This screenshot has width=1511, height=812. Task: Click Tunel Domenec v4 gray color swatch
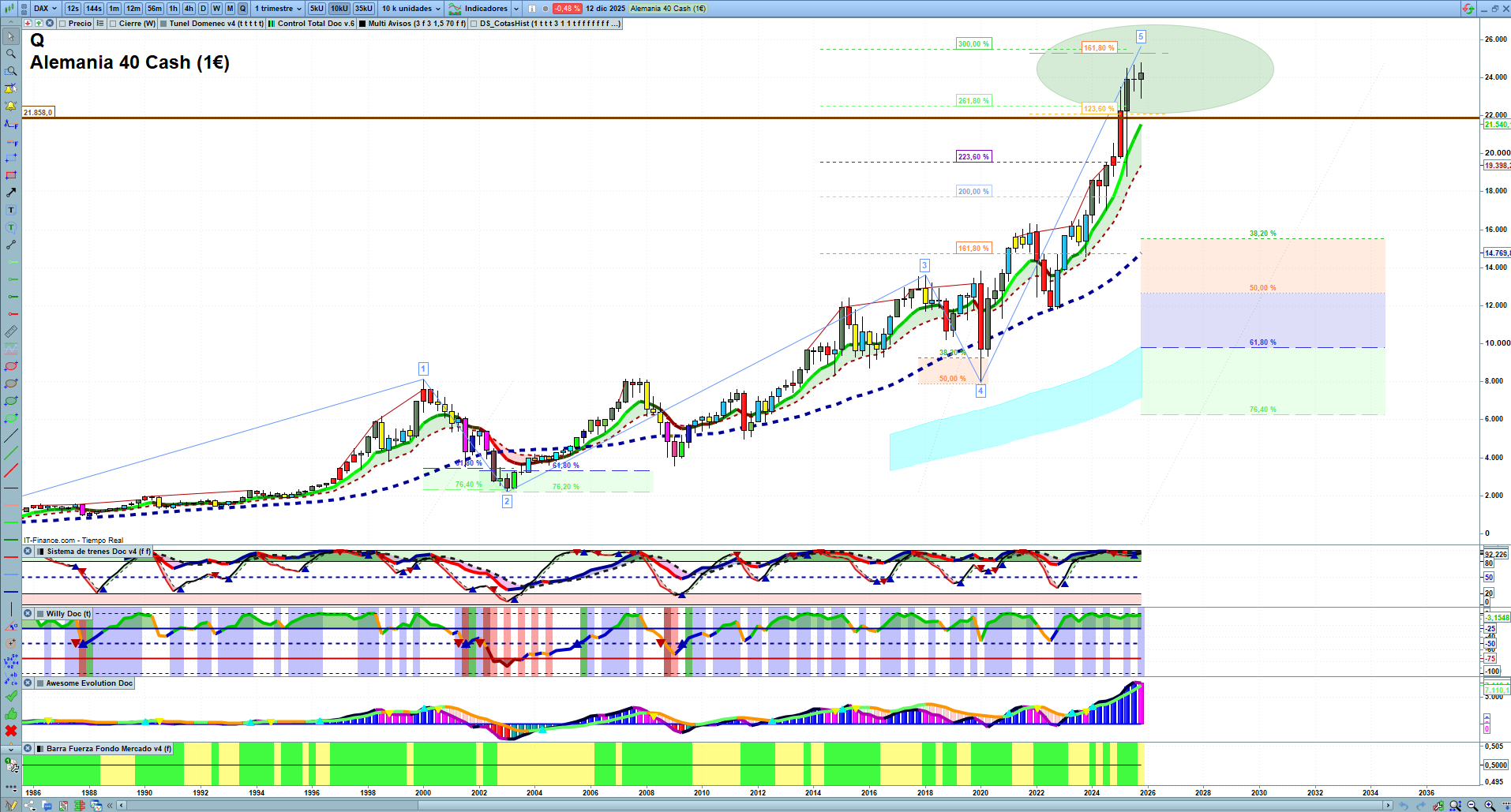coord(163,24)
